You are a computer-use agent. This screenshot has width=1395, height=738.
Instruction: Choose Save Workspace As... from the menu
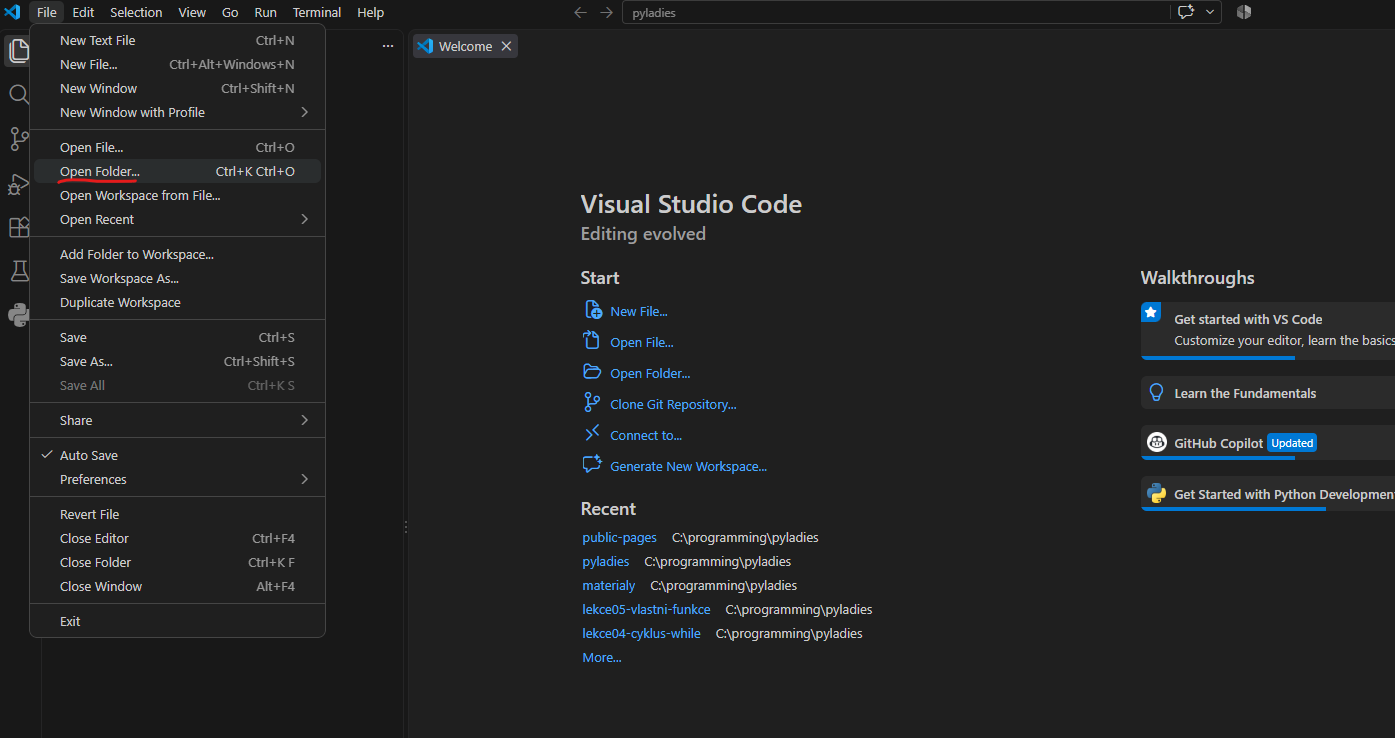click(x=177, y=278)
